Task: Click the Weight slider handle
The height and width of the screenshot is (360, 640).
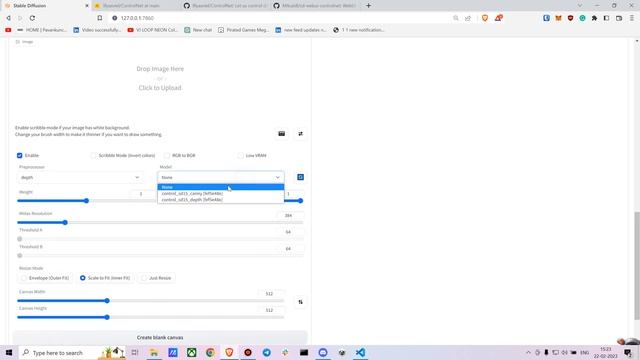Action: (87, 201)
